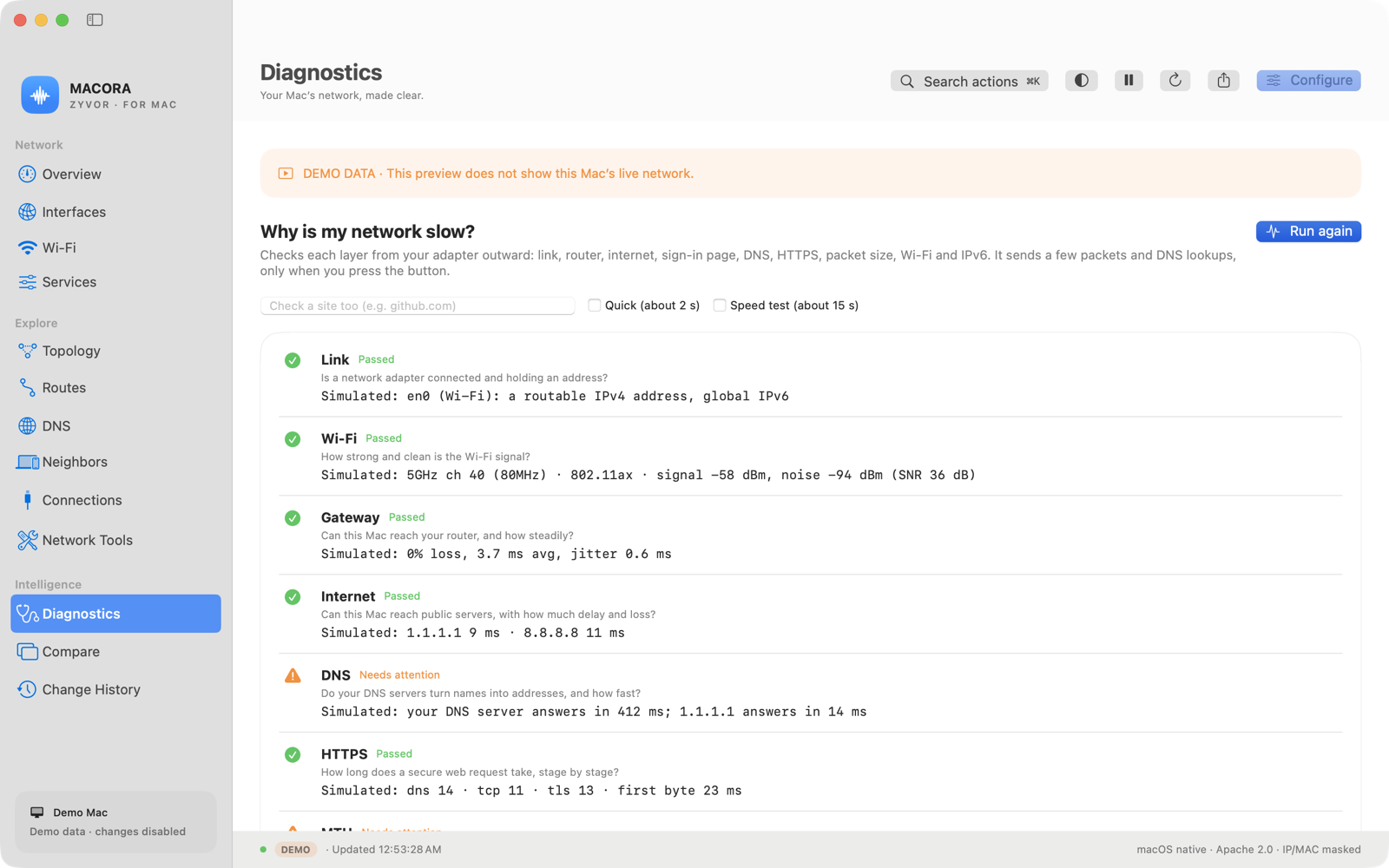1389x868 pixels.
Task: Click the Demo Mac computer icon
Action: (x=37, y=812)
